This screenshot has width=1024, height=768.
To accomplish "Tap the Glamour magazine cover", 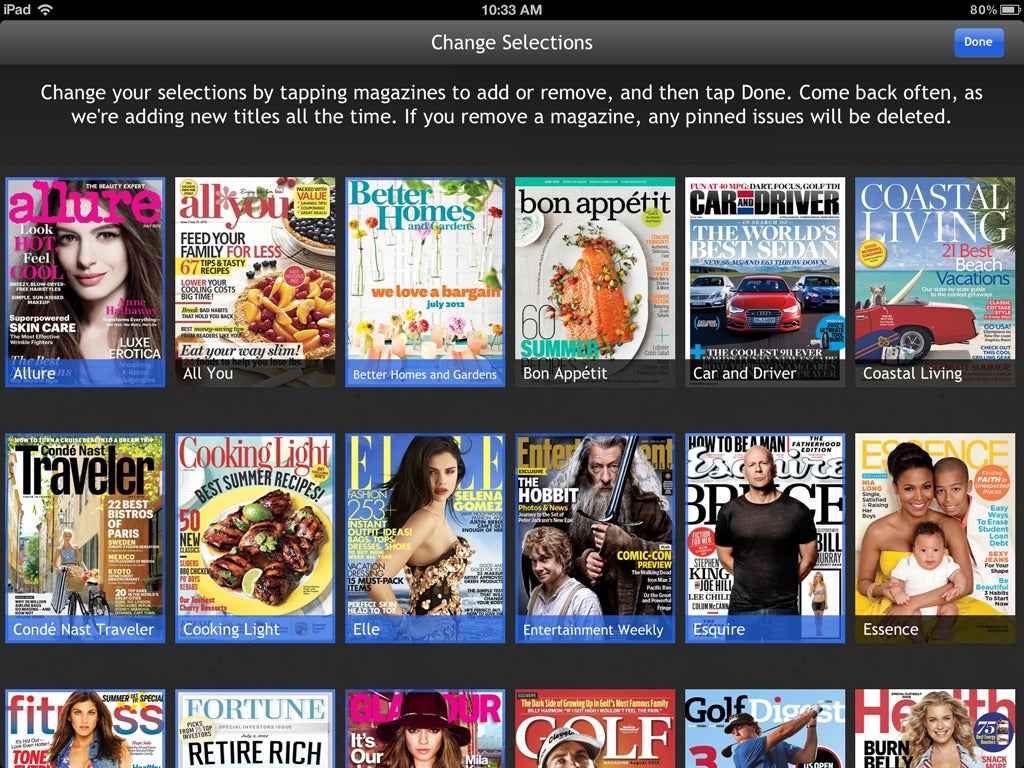I will (x=425, y=729).
